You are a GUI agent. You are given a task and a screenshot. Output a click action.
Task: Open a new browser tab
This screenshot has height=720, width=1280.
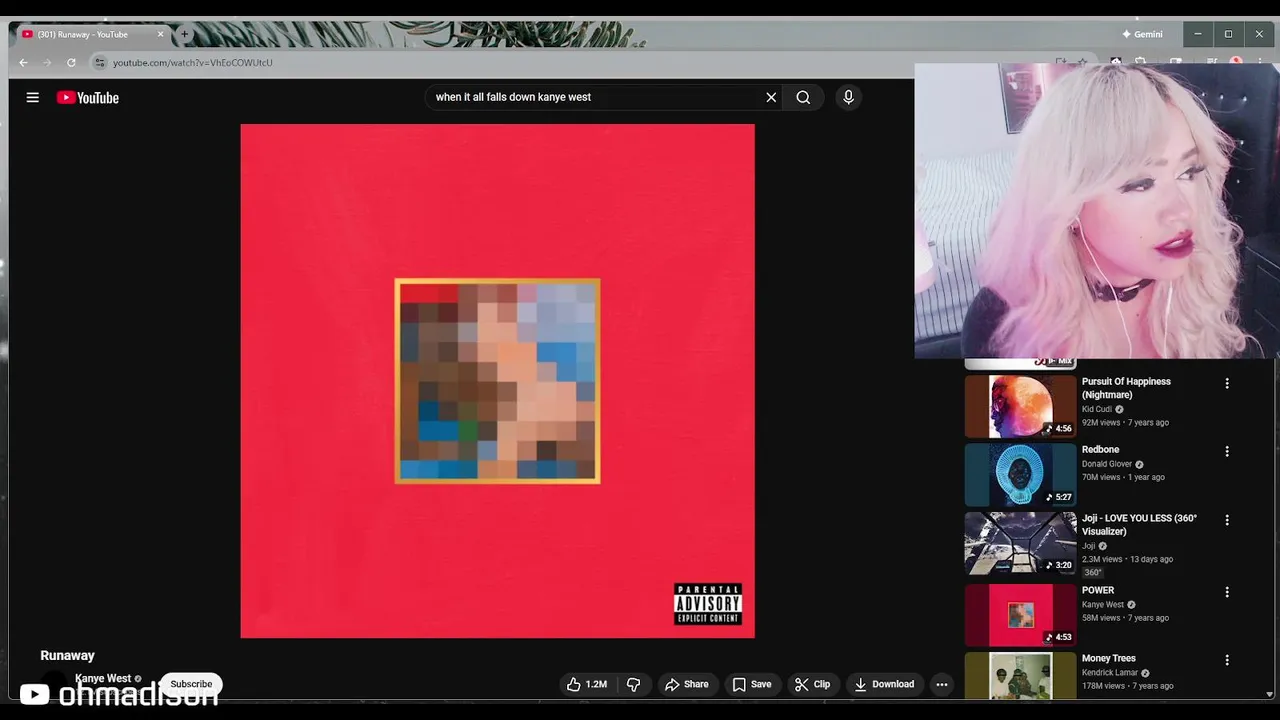pyautogui.click(x=184, y=34)
